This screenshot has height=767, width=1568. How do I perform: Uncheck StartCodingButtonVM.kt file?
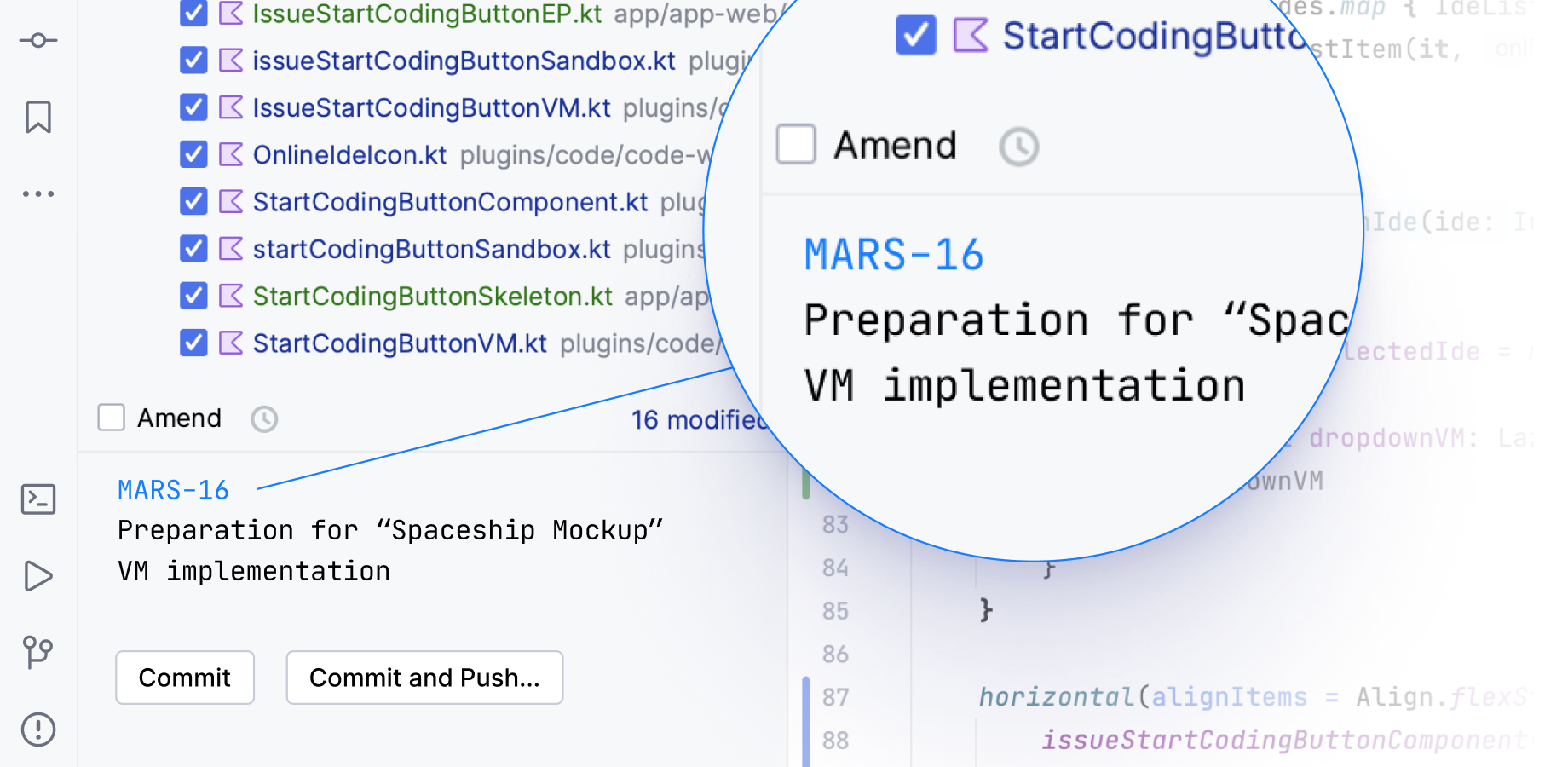pyautogui.click(x=194, y=343)
